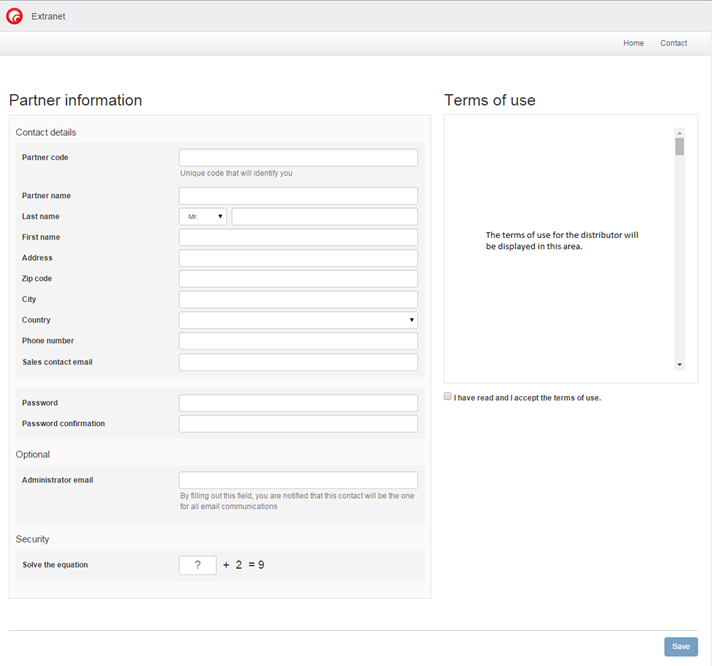Expand the Mr. title dropdown

[203, 217]
